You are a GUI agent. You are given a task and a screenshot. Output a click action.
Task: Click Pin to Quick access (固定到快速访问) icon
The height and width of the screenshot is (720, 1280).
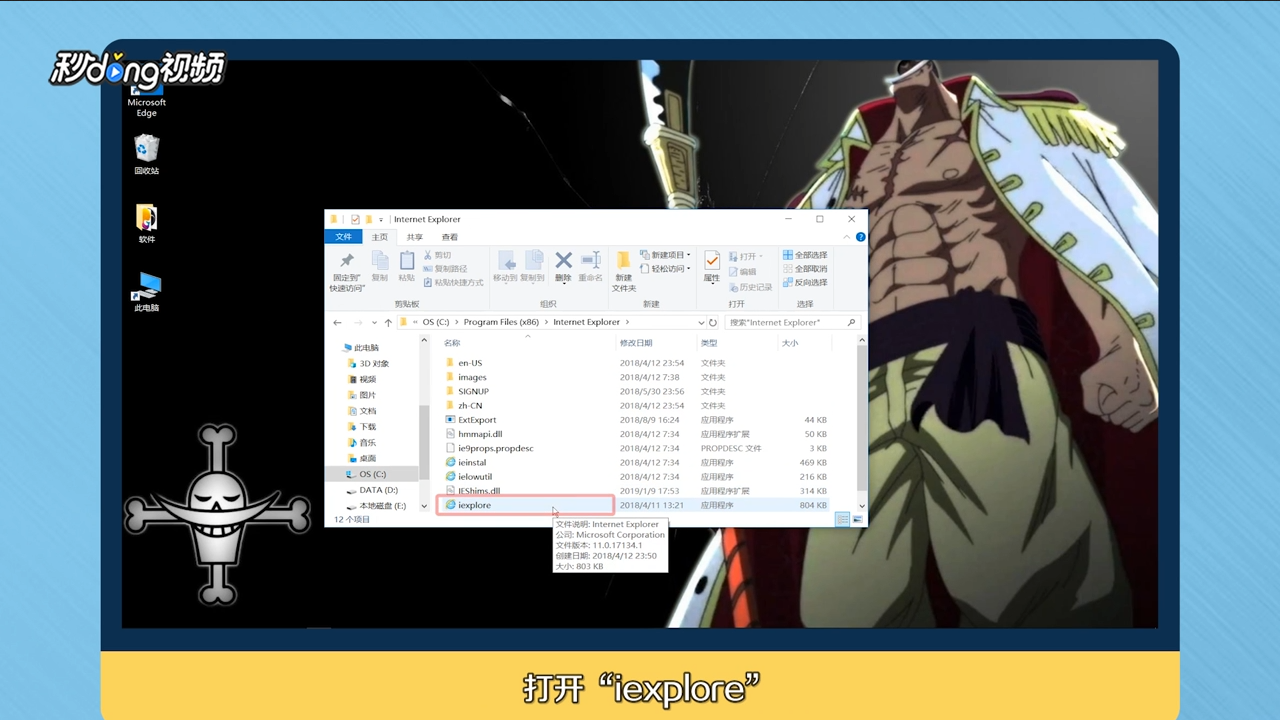coord(347,261)
